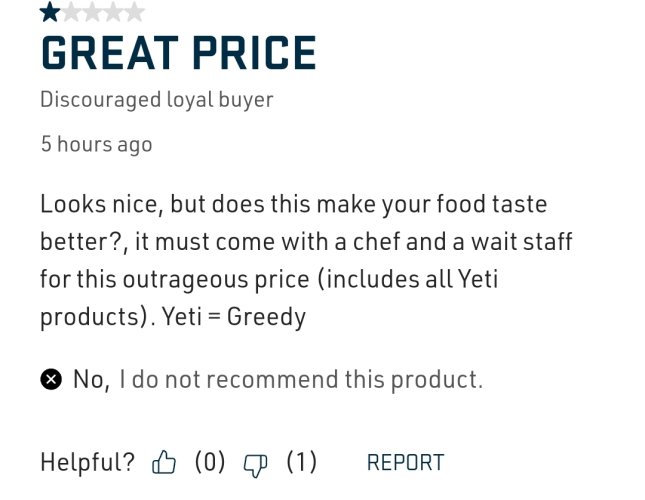
Task: Click the thumbs up helpful icon
Action: click(x=164, y=462)
